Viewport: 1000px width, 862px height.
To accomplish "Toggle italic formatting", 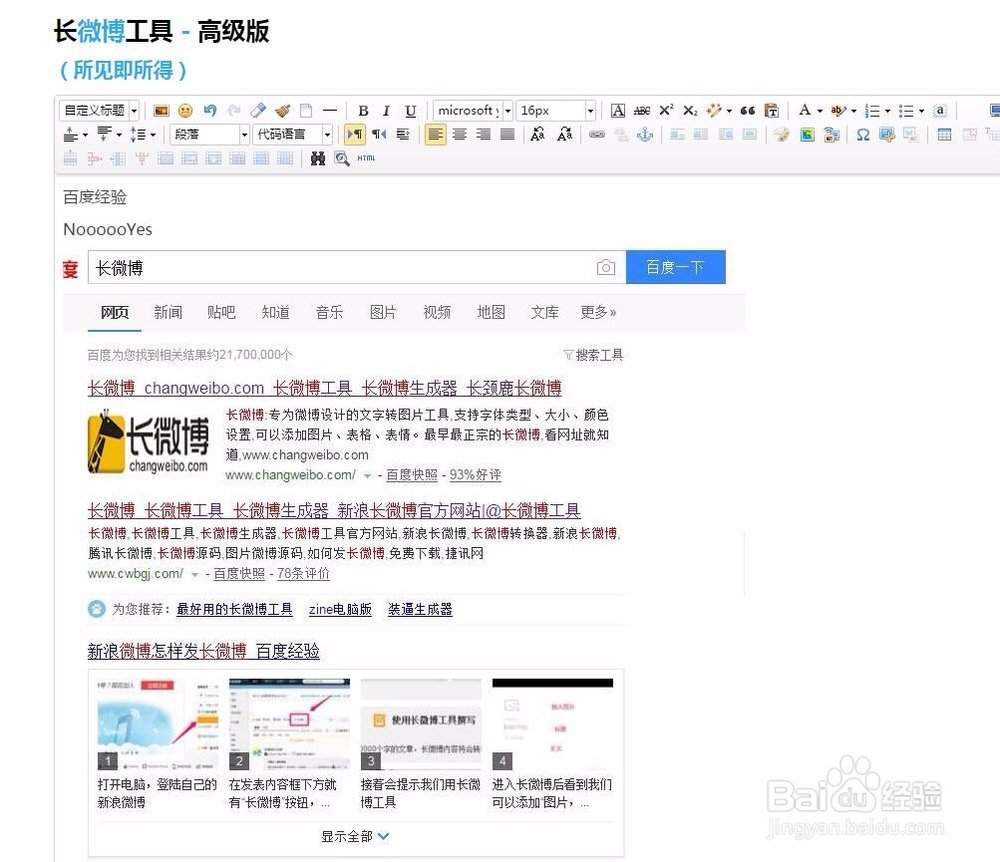I will [x=386, y=110].
